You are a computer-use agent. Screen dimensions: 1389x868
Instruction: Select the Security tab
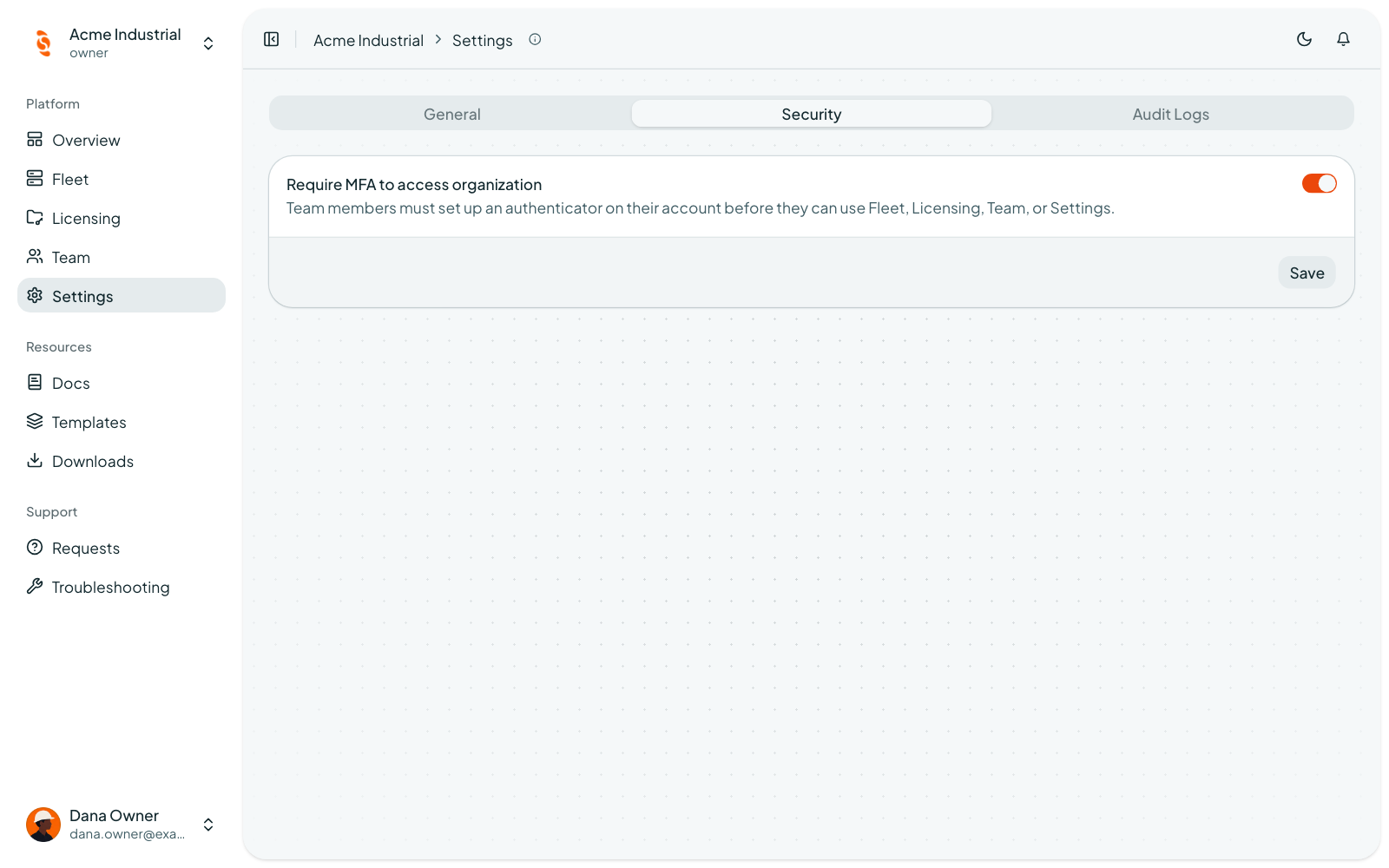tap(812, 114)
